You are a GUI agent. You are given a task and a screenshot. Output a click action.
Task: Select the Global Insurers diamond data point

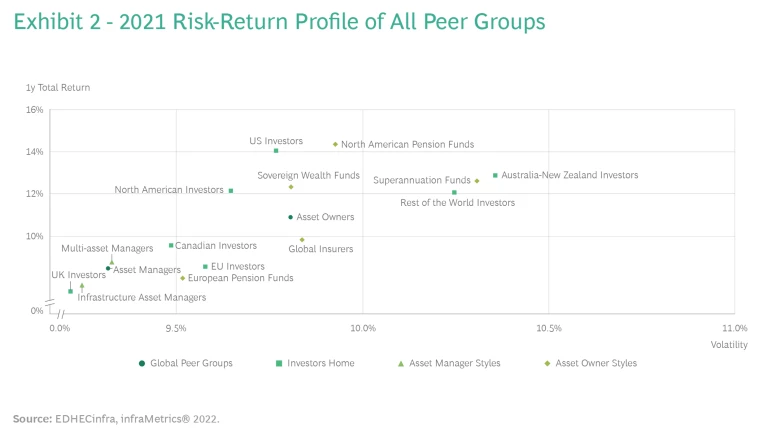coord(302,239)
